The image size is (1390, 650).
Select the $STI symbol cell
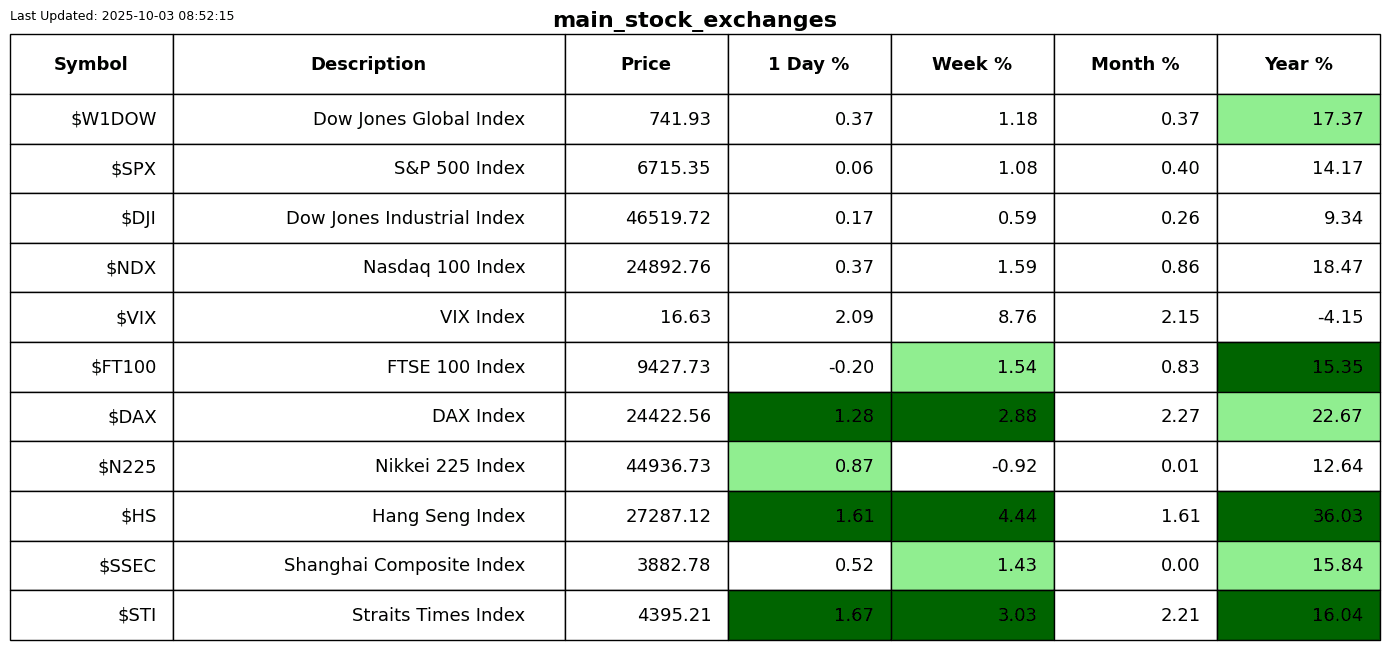[x=137, y=616]
